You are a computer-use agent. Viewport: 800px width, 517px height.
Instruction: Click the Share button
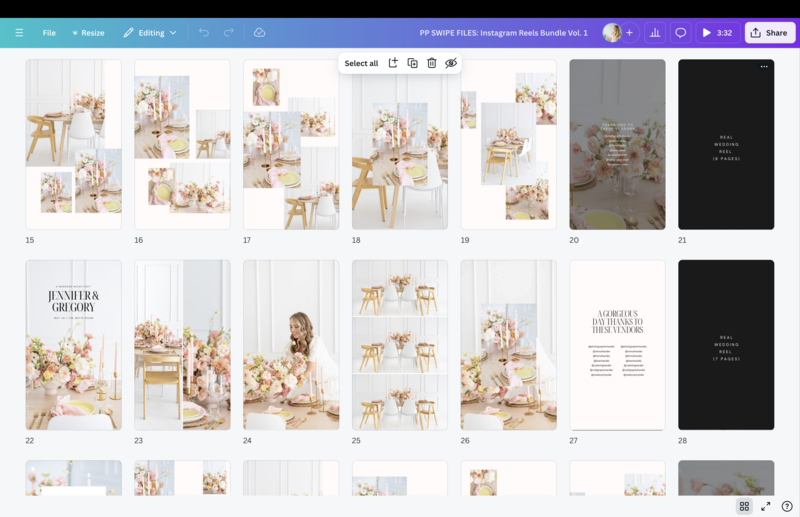[769, 33]
